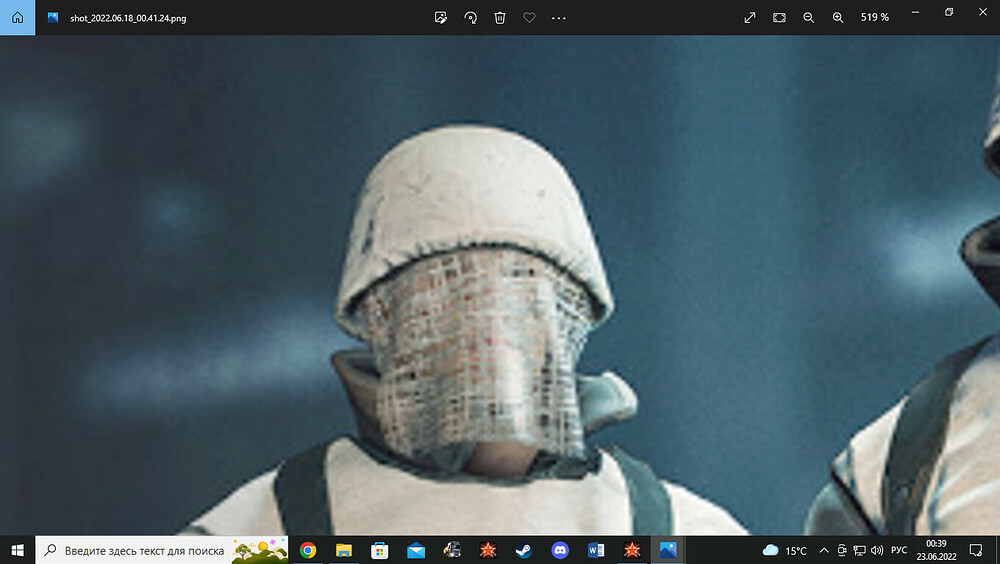1000x564 pixels.
Task: Open the weather widget showing 15°C
Action: [x=784, y=550]
